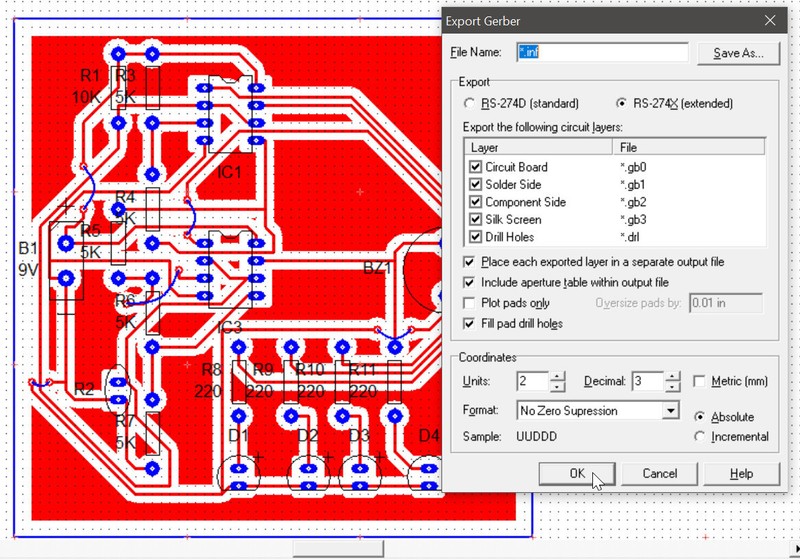Click the IC1 label on the board

pos(229,172)
